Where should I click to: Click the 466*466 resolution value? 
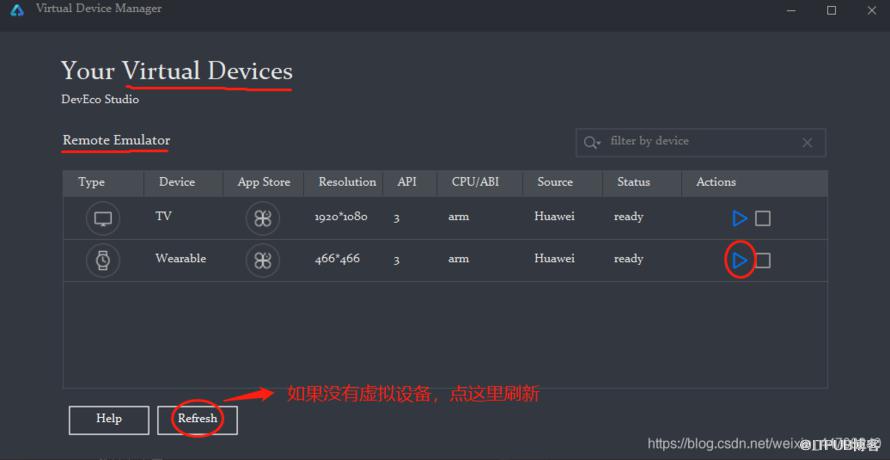point(337,259)
